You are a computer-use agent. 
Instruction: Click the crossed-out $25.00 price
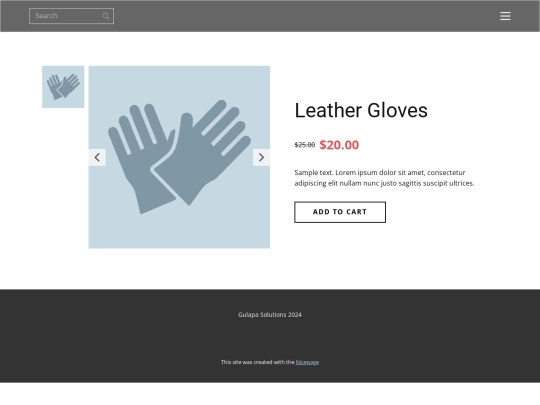coord(305,145)
